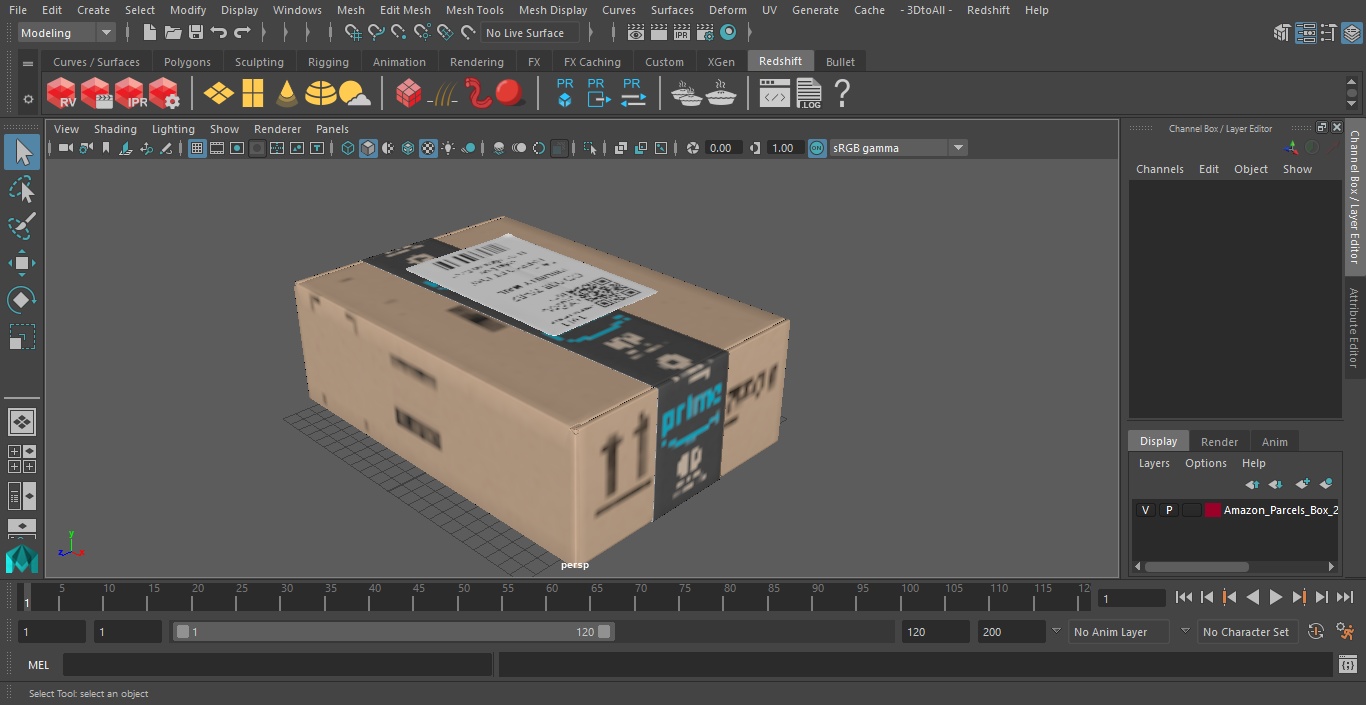Open the Mesh Tools menu
This screenshot has width=1366, height=705.
[474, 10]
